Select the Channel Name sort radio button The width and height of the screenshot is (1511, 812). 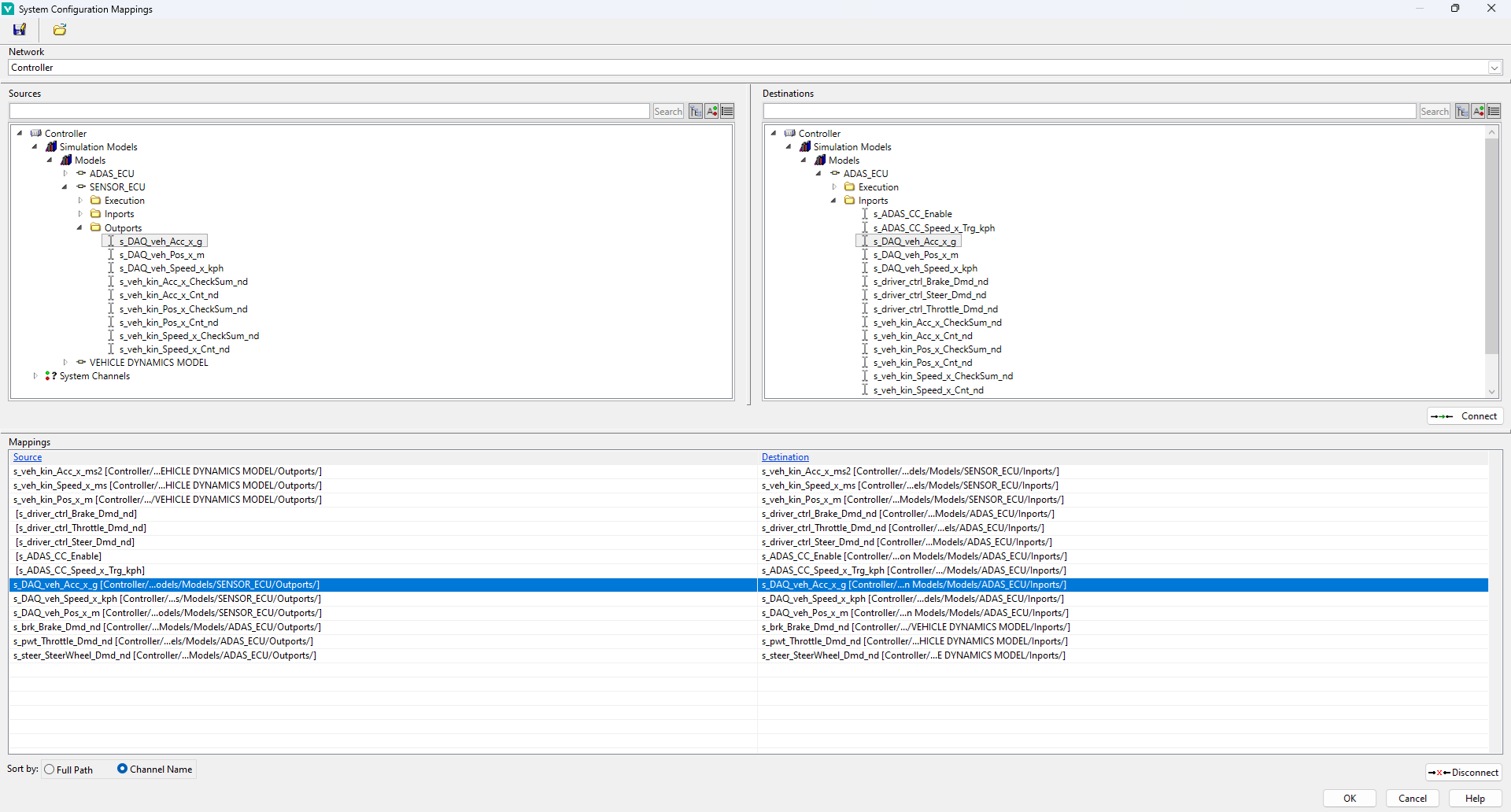(122, 769)
